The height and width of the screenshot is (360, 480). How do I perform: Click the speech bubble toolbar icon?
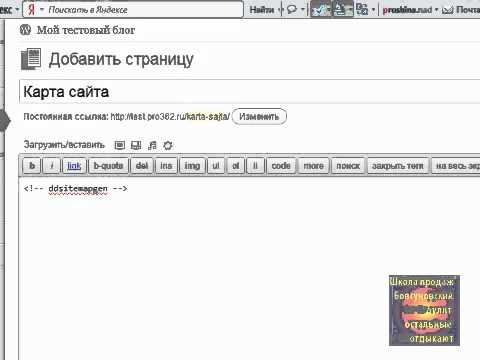(x=292, y=10)
